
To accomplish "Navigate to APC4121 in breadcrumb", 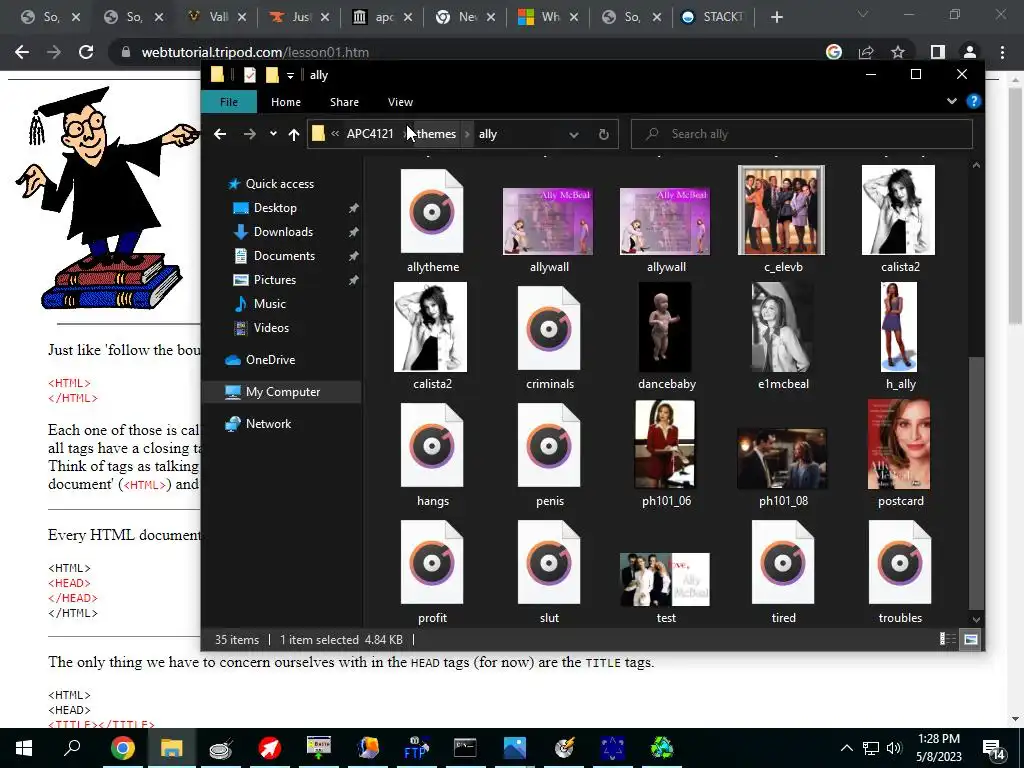I will click(370, 134).
